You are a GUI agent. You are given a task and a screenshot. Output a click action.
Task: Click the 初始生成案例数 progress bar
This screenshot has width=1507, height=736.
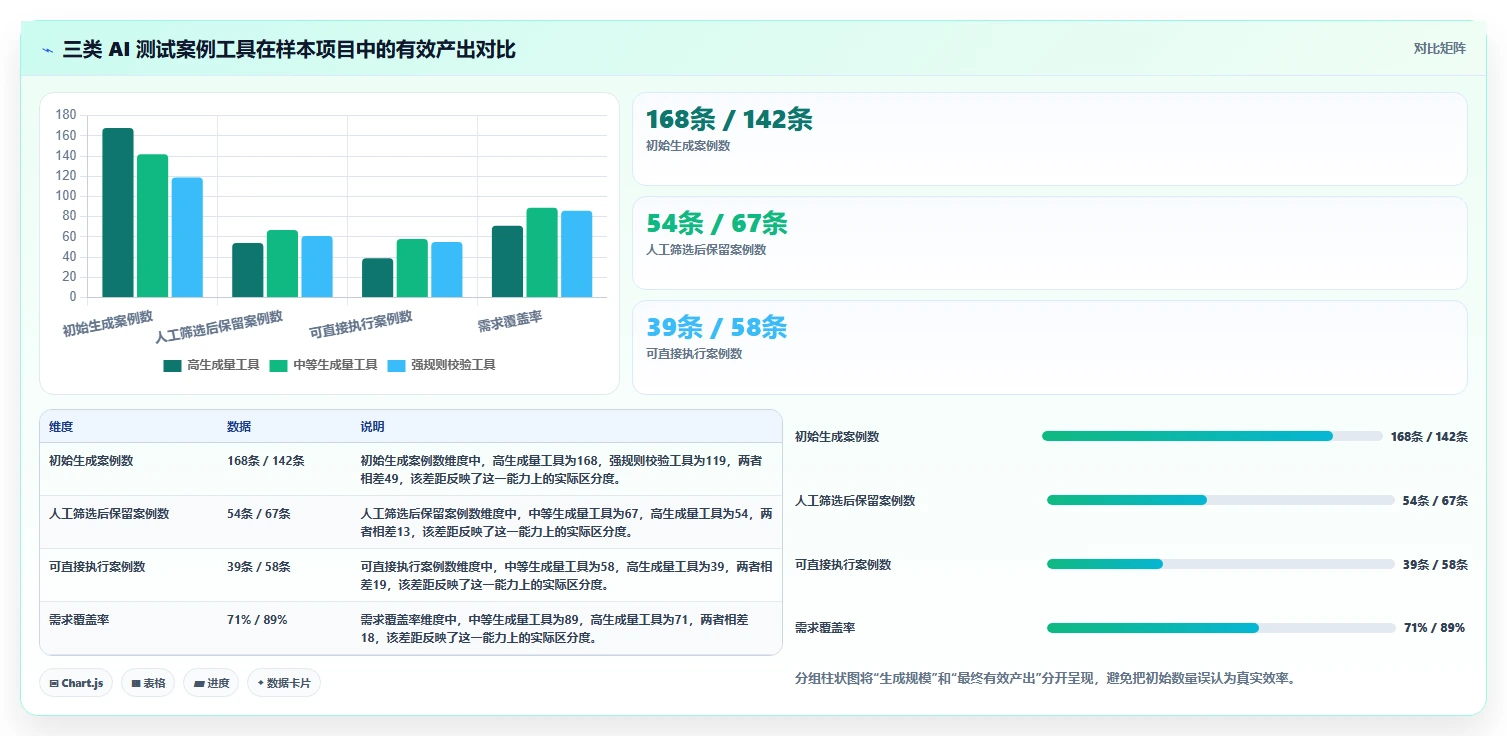(1212, 436)
